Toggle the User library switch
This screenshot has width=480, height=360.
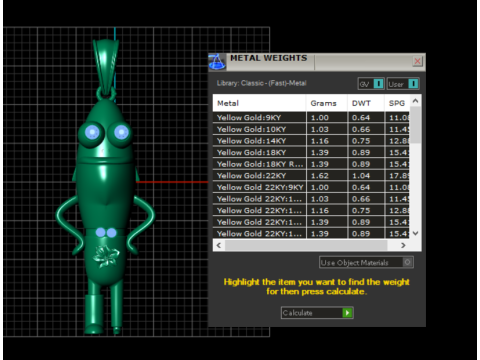403,84
